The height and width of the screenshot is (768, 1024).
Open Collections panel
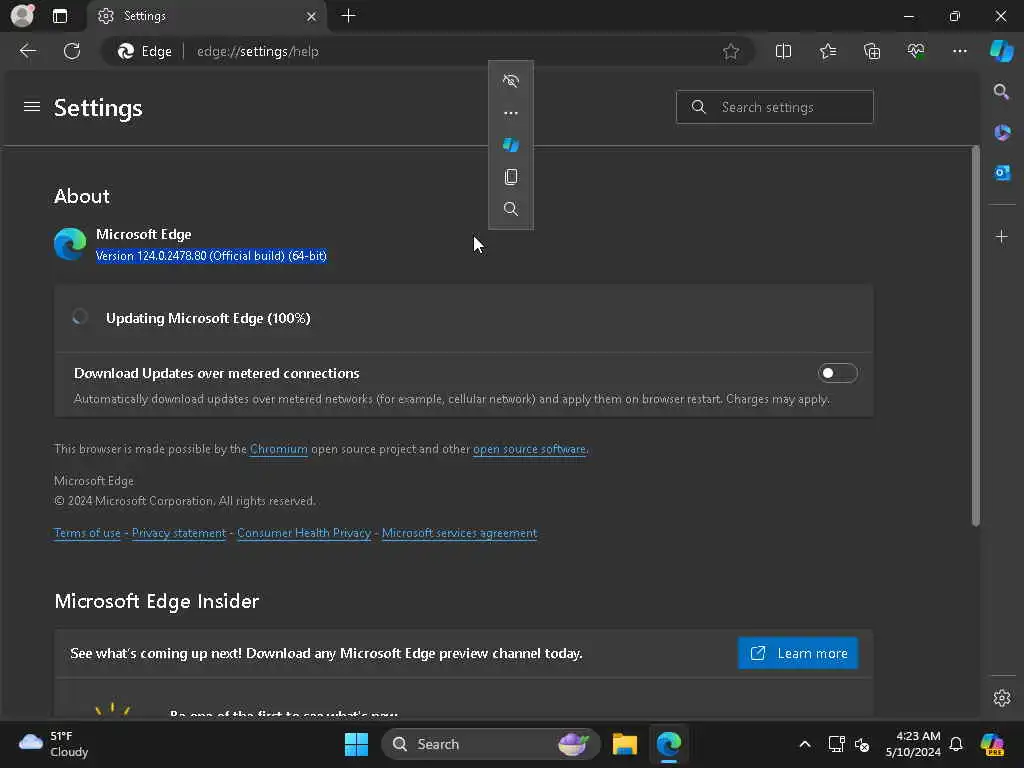tap(872, 51)
